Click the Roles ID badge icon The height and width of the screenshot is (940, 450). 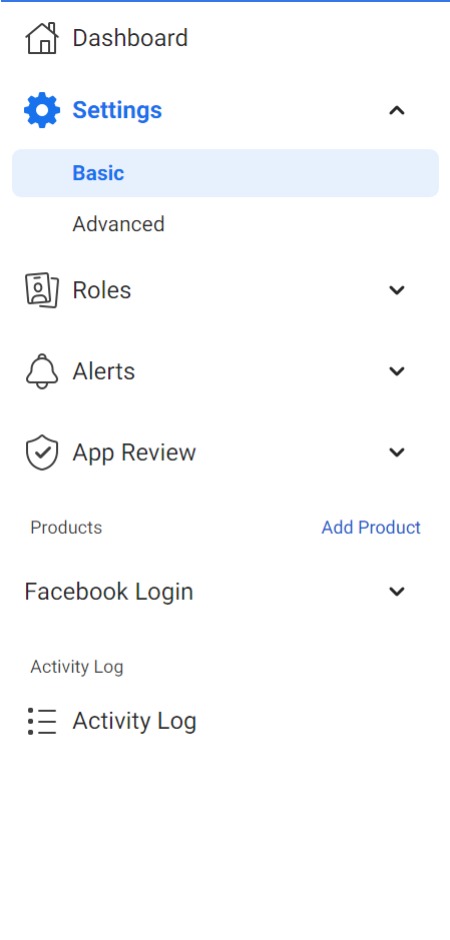coord(42,290)
